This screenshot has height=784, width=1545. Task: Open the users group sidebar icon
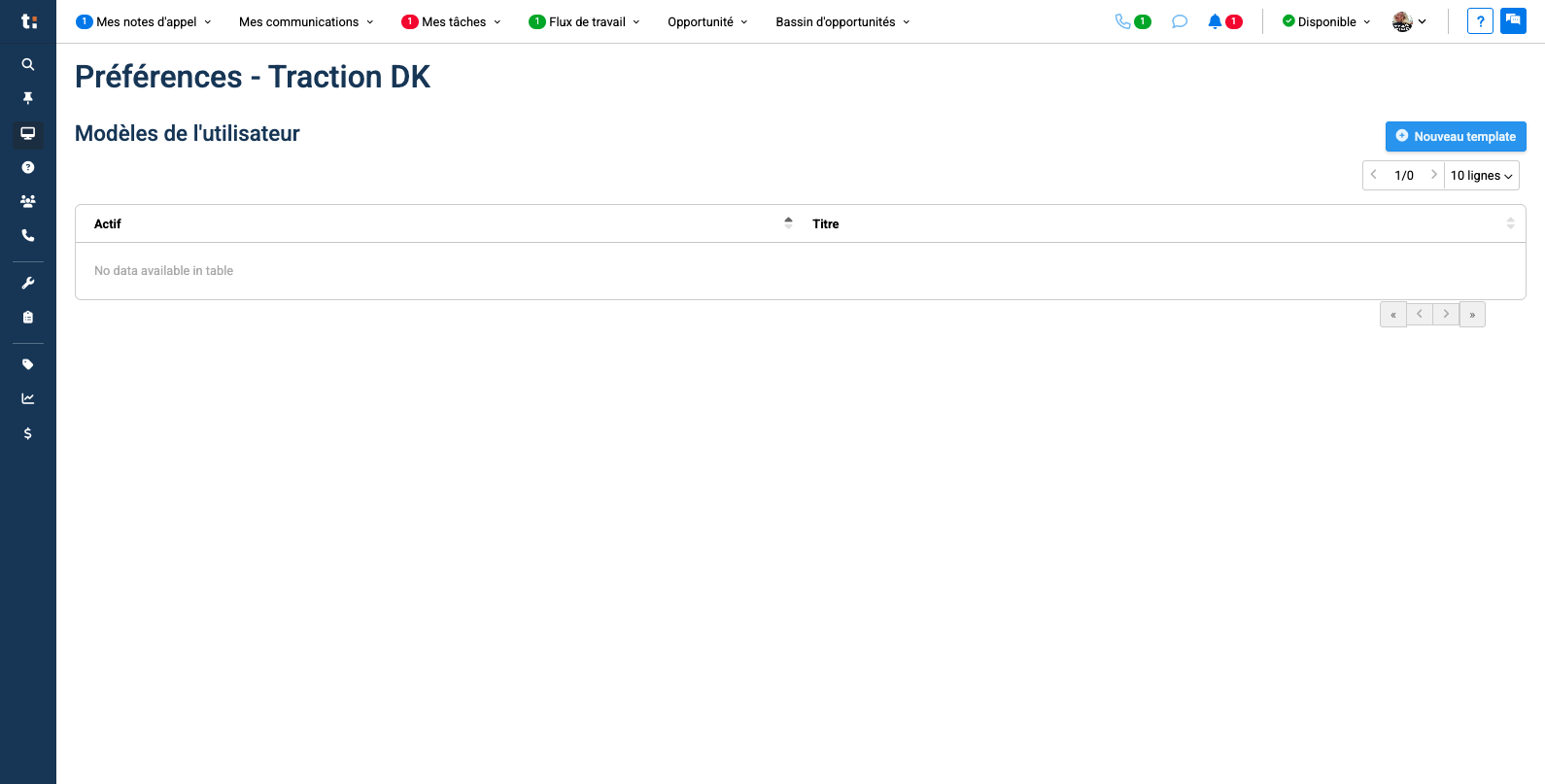[28, 201]
